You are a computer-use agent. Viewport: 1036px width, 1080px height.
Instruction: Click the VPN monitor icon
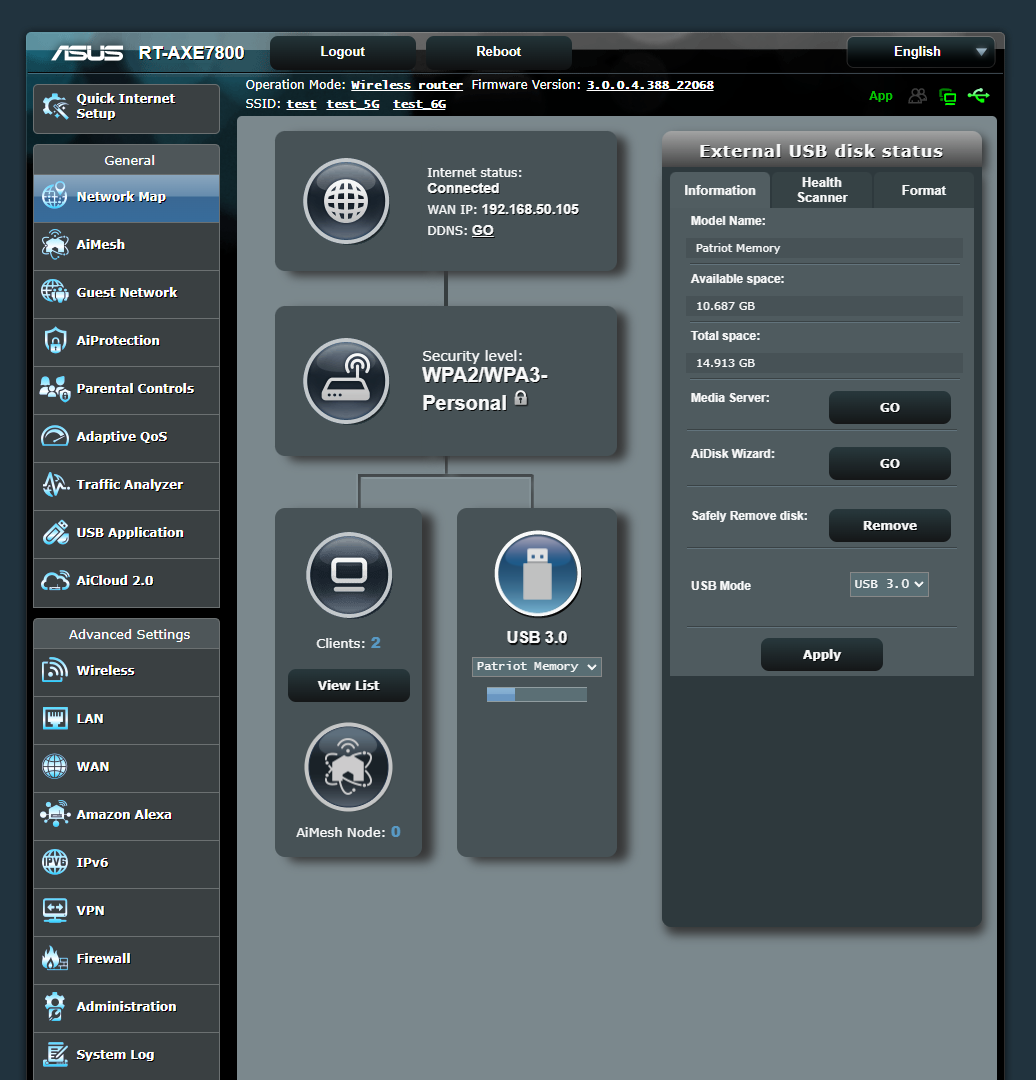click(x=55, y=910)
